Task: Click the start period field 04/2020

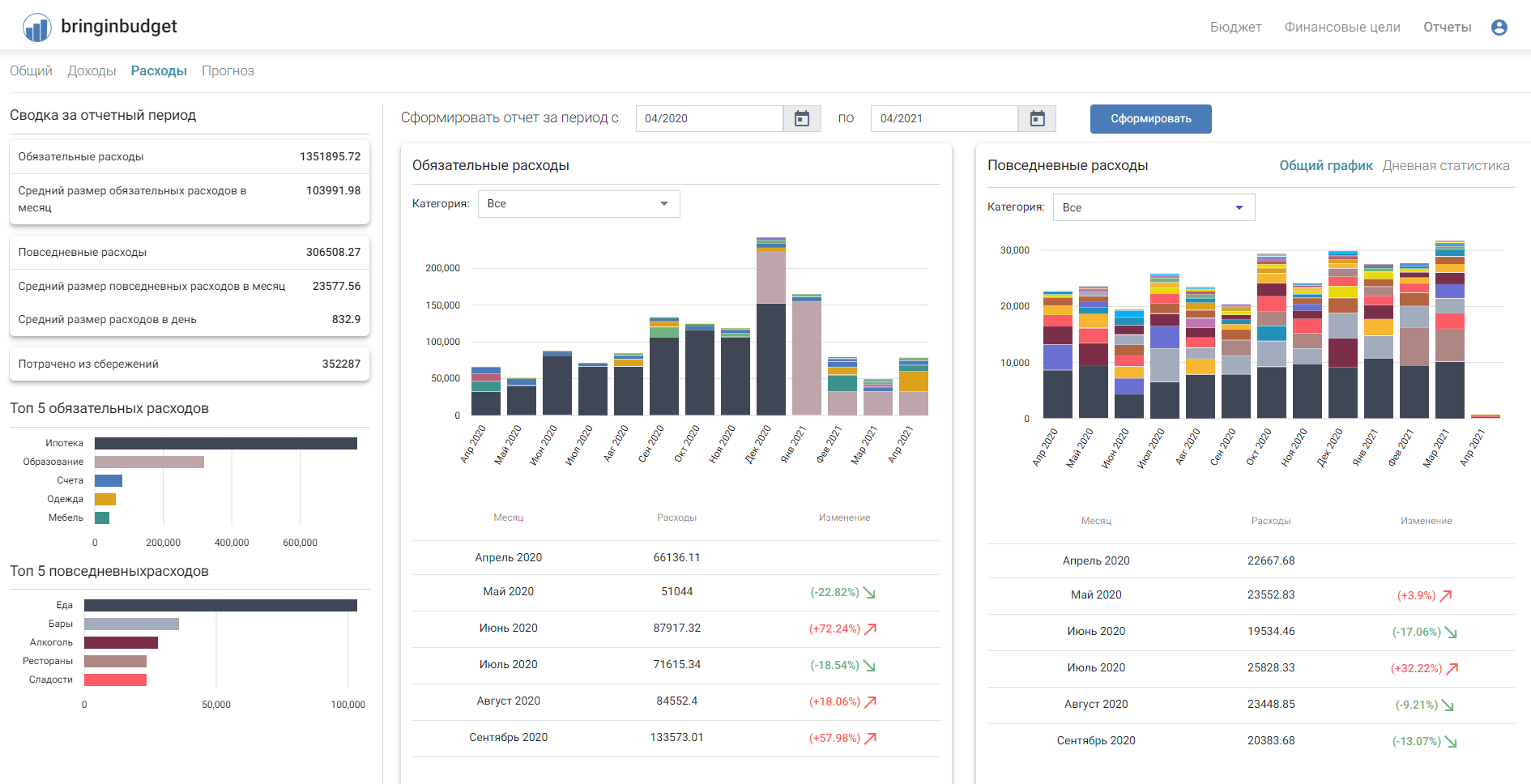Action: coord(710,119)
